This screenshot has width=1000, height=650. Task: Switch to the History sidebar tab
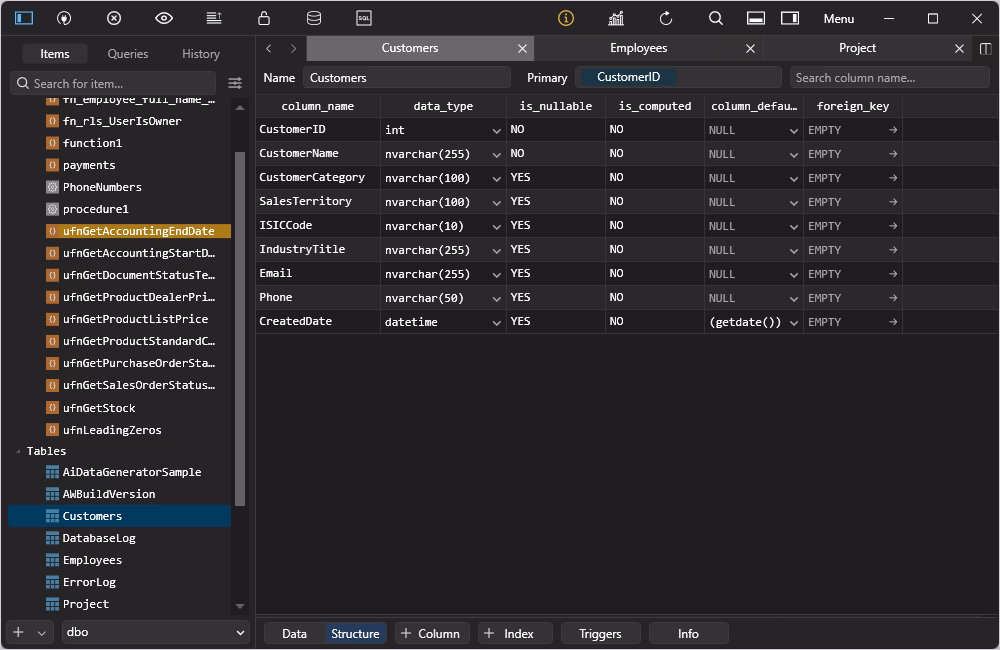pos(201,54)
